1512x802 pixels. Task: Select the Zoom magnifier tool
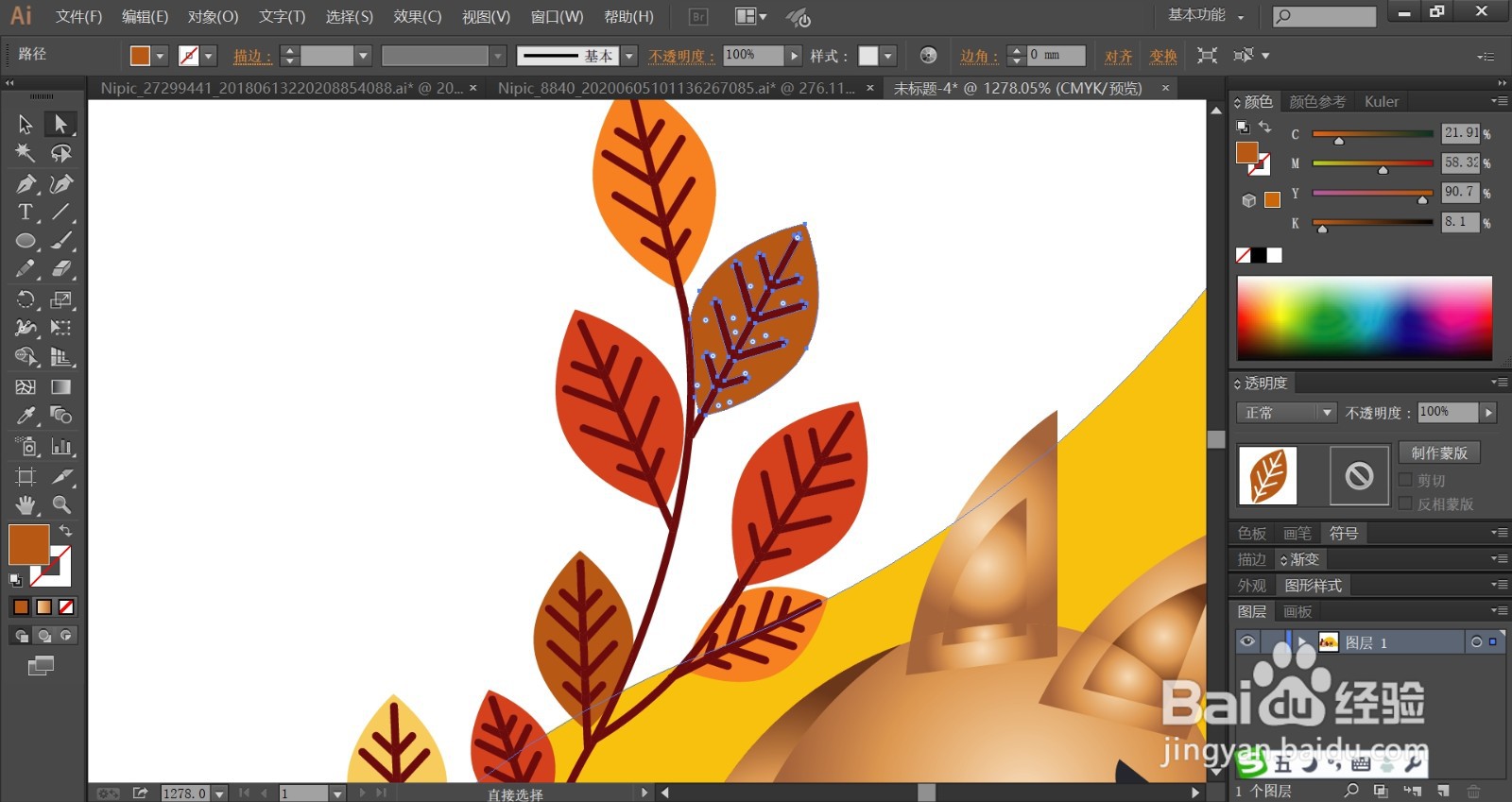point(60,504)
